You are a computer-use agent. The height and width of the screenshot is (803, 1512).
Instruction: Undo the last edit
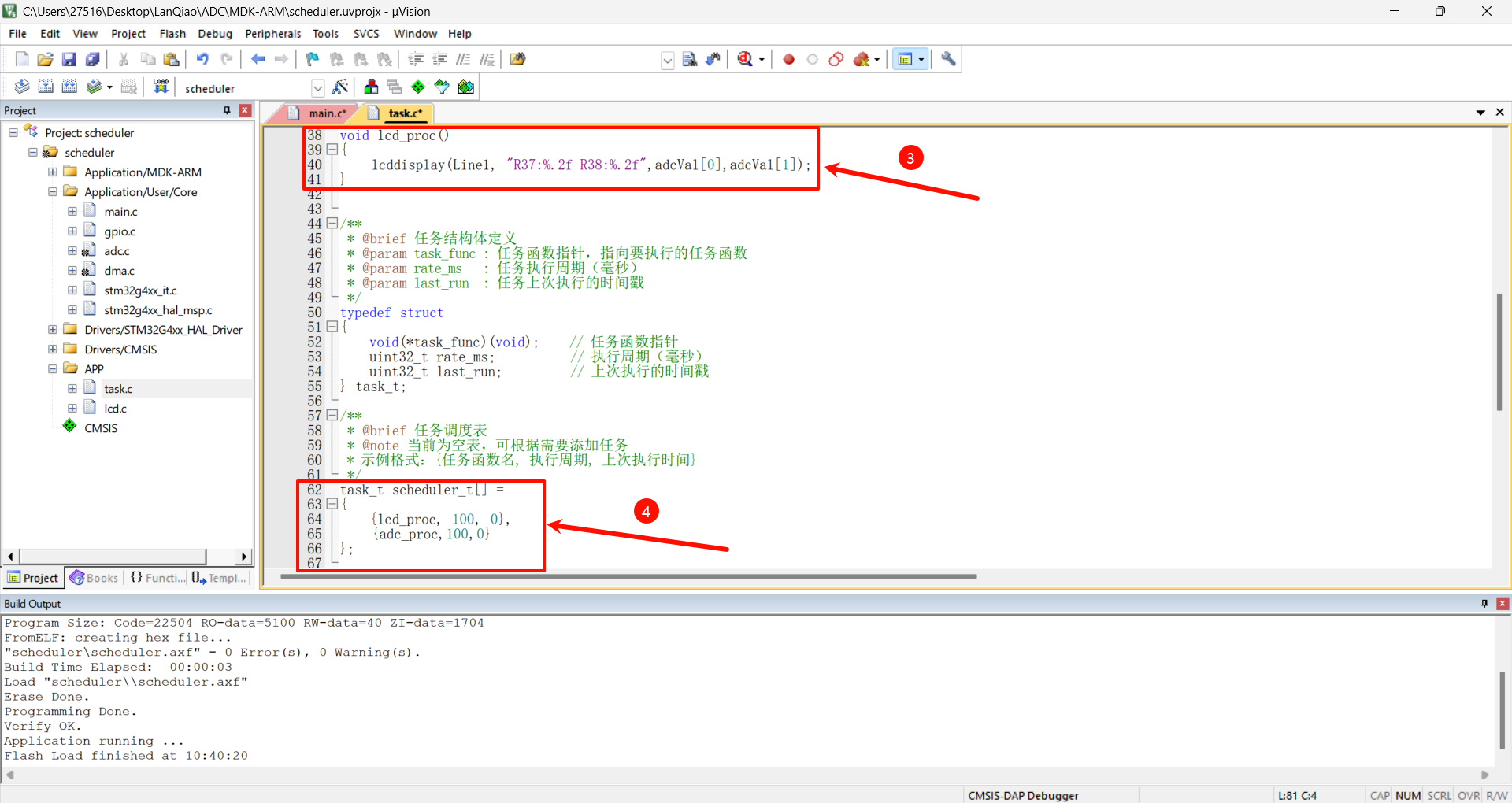202,59
